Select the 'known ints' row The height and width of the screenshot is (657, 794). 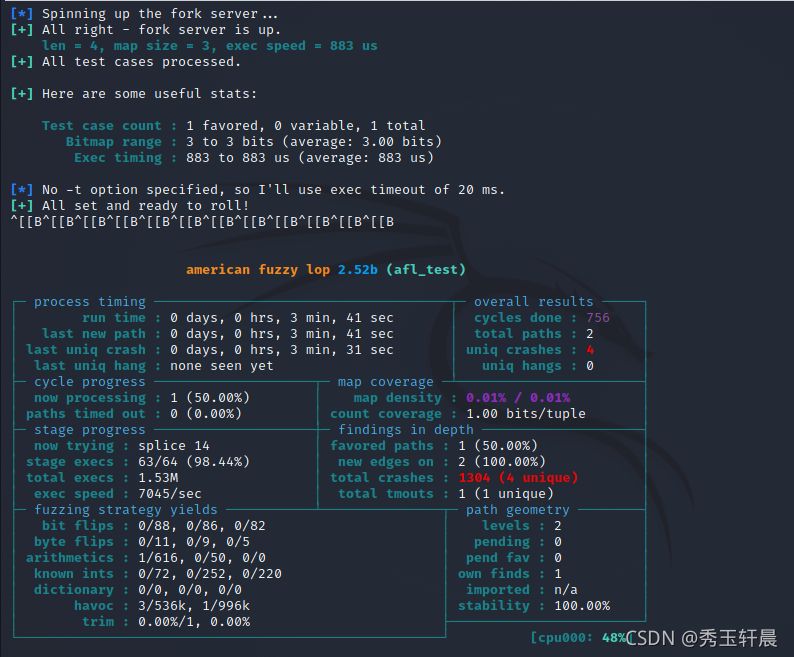pos(157,574)
